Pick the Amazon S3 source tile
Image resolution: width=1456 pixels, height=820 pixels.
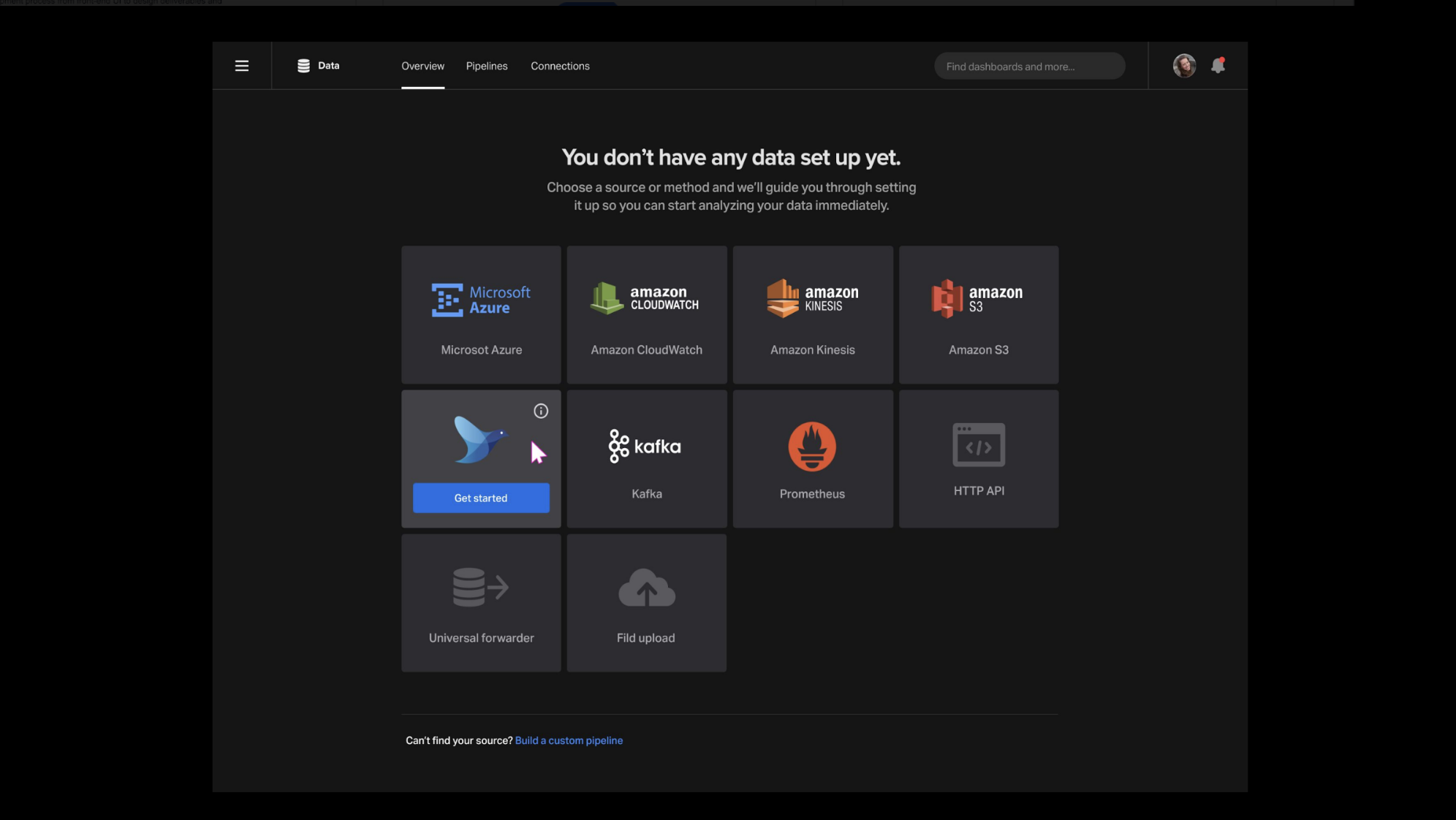(979, 315)
